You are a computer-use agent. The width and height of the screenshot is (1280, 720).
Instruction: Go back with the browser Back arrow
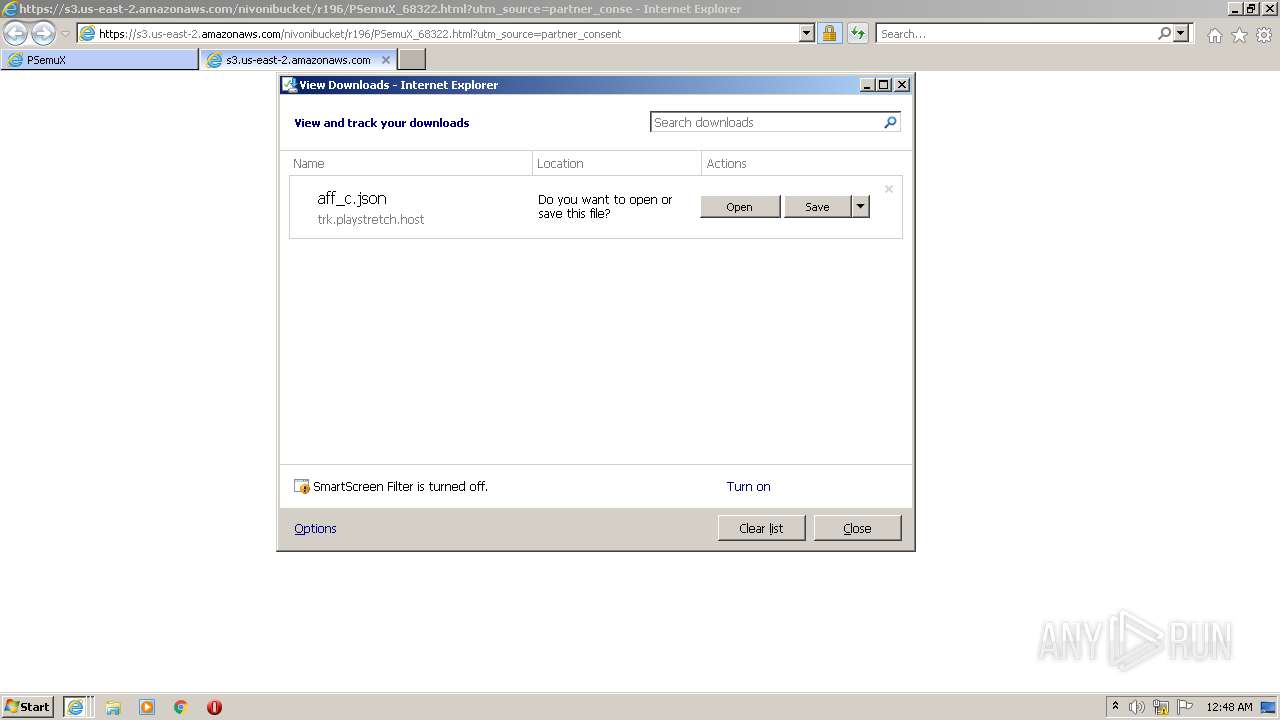pos(16,33)
